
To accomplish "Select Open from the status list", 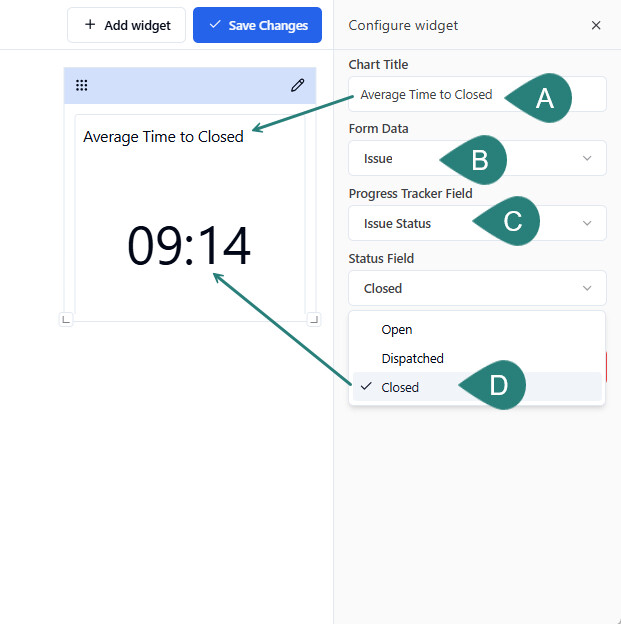I will point(477,330).
